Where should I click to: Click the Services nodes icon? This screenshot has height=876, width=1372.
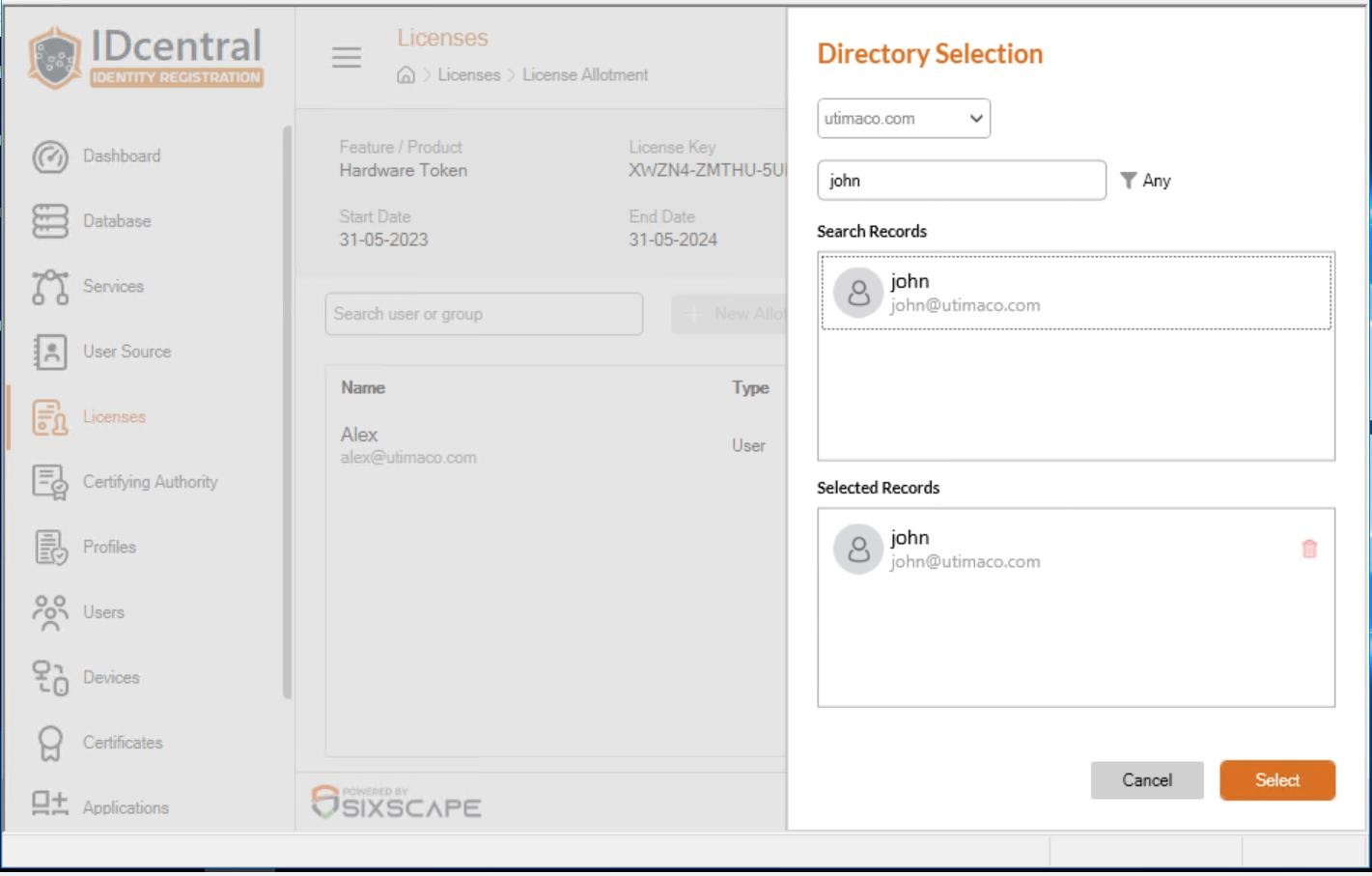50,287
